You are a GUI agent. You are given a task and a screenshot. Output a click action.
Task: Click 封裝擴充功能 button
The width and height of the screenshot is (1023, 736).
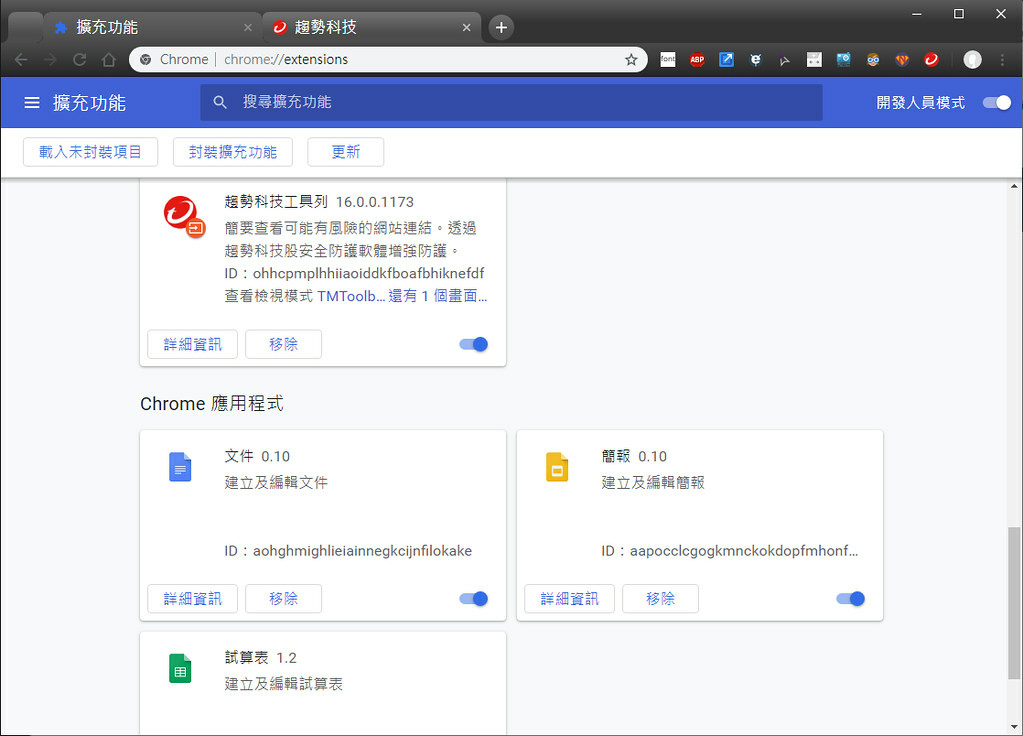[x=232, y=151]
